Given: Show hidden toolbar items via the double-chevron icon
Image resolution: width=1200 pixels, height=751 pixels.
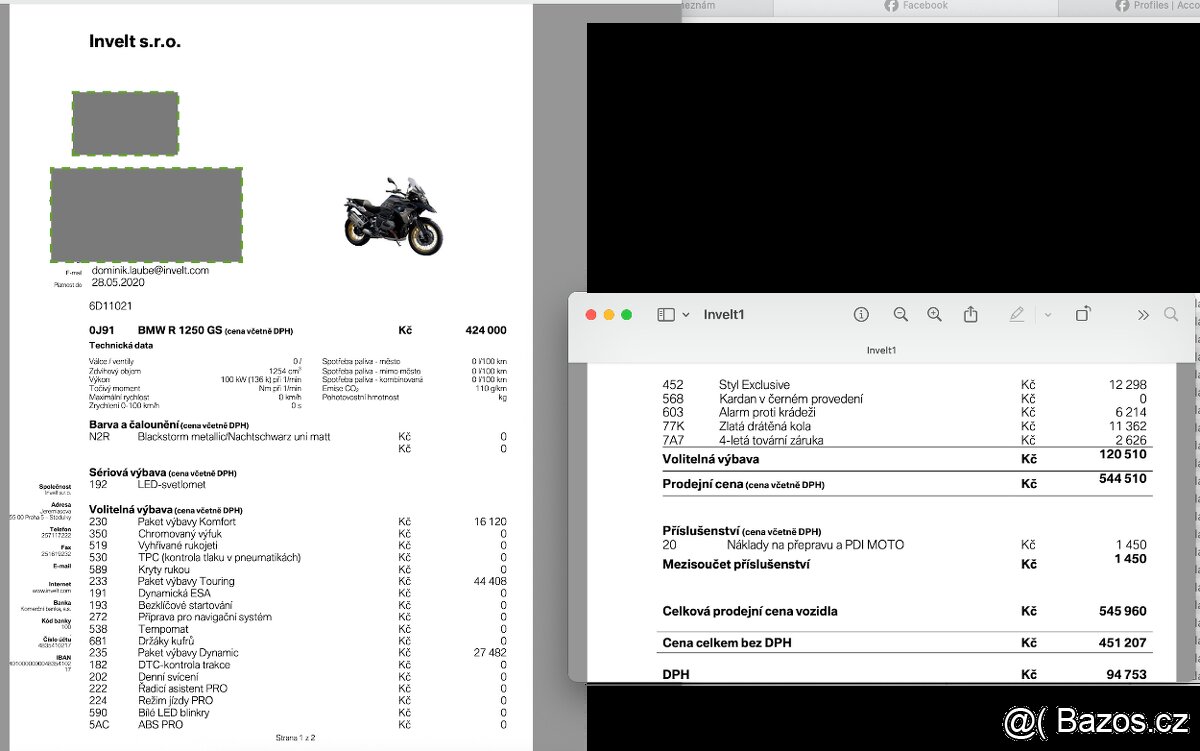Looking at the screenshot, I should (x=1143, y=314).
